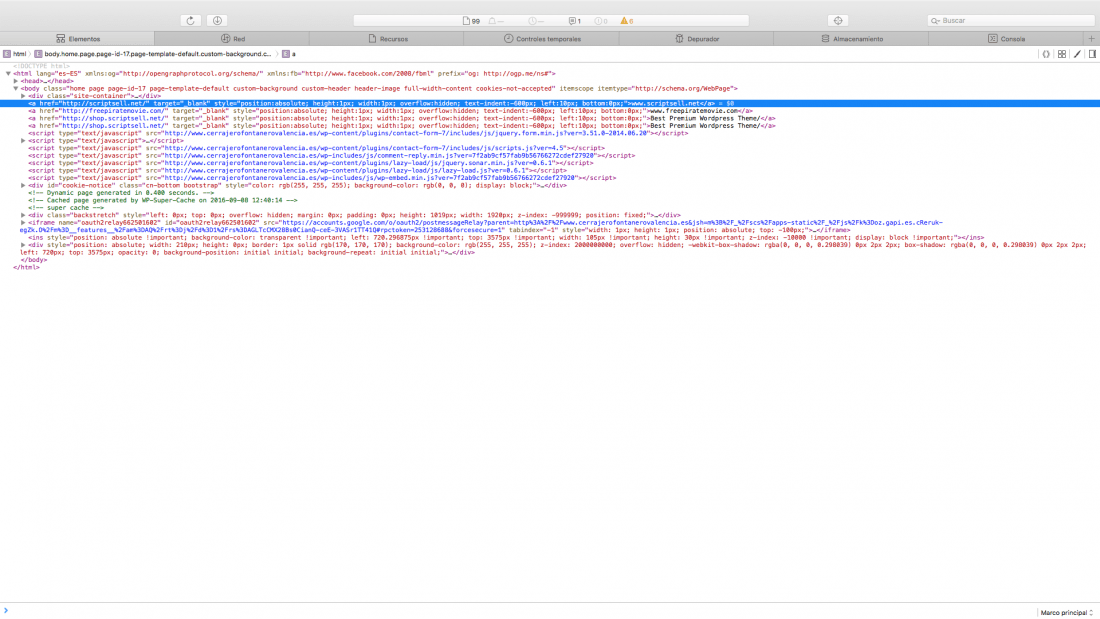Click the curly braces icon in navigation bar
Screen dimensions: 1100x619
tap(1046, 54)
